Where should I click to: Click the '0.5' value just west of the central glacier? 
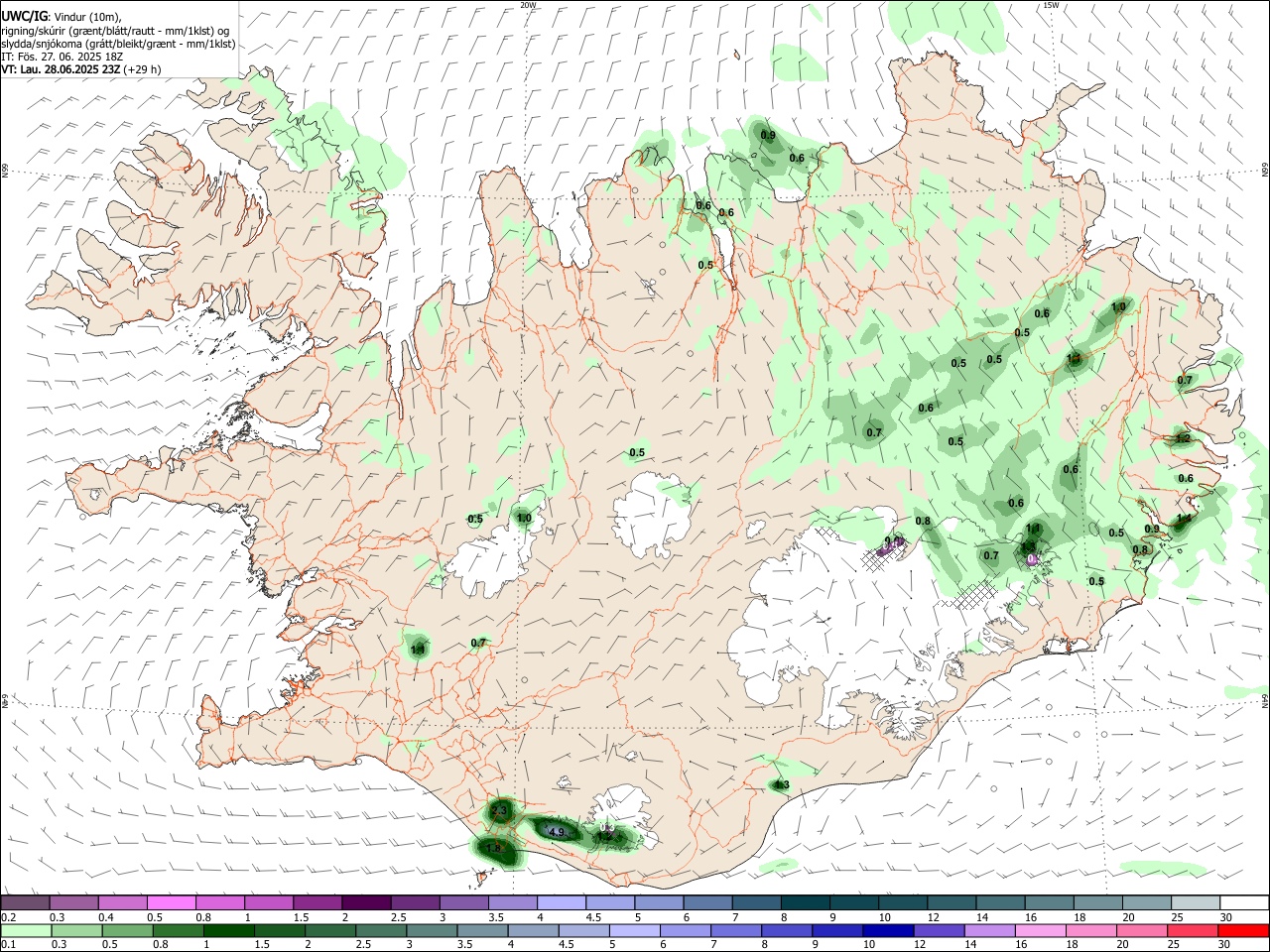click(x=476, y=519)
